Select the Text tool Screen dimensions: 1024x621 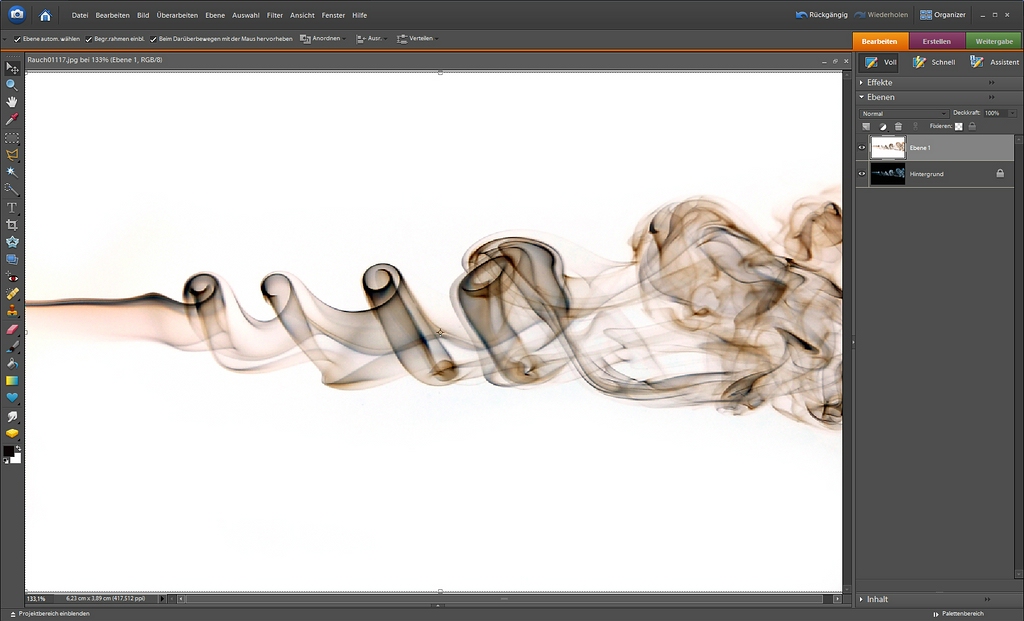click(x=12, y=208)
